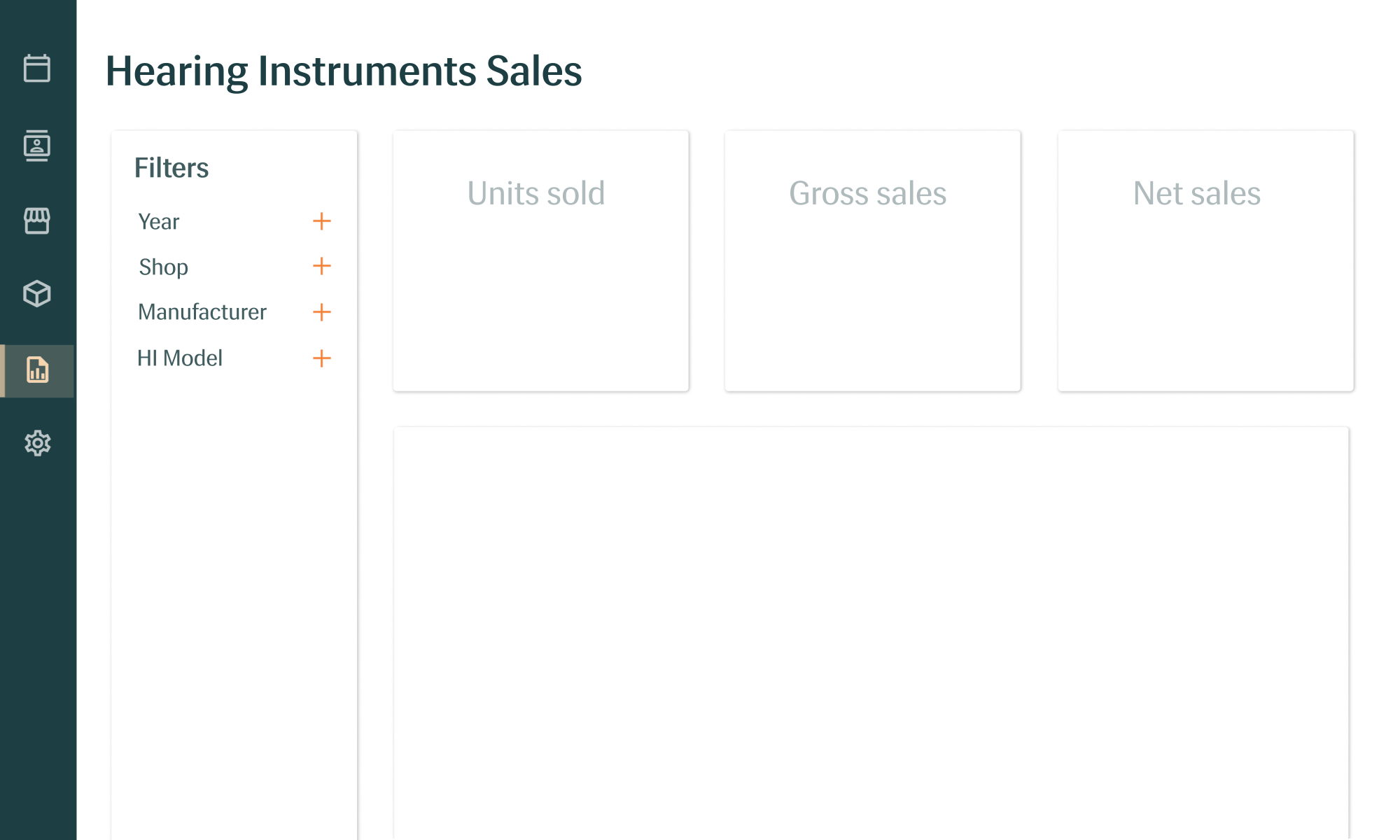Expand the Shop filter plus icon
1400x840 pixels.
321,267
